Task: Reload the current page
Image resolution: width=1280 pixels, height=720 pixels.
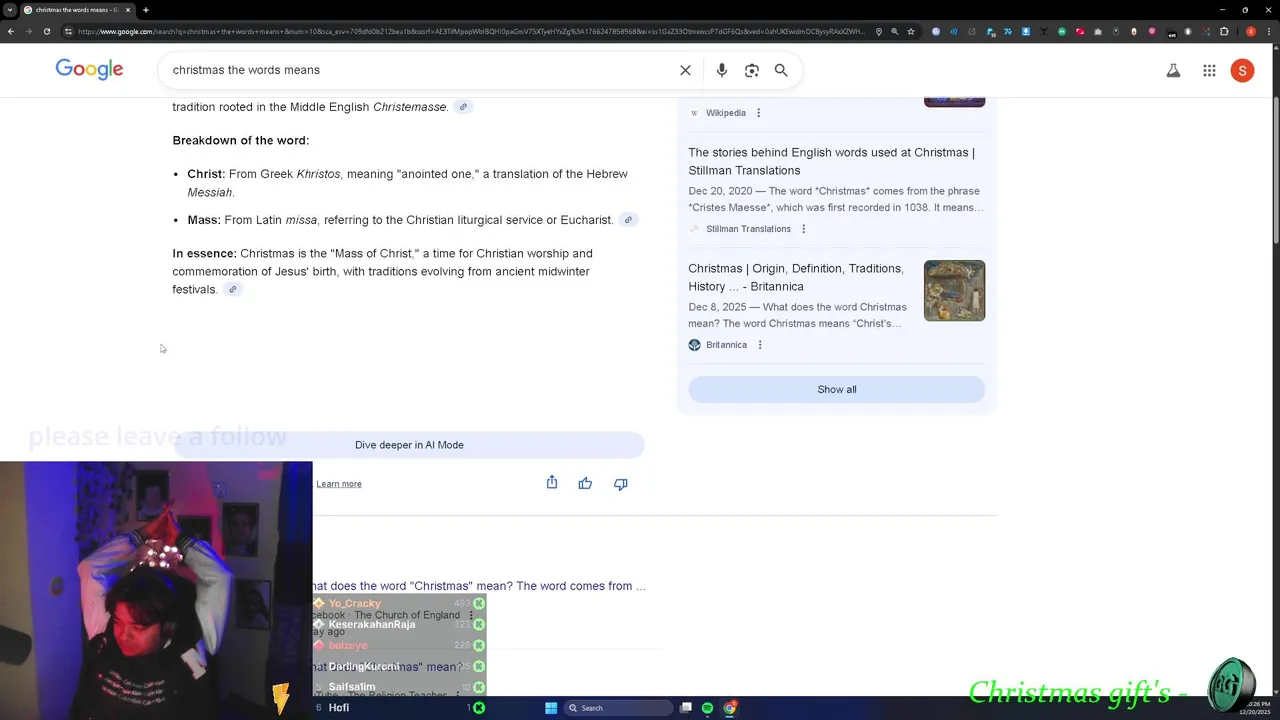Action: pos(46,31)
